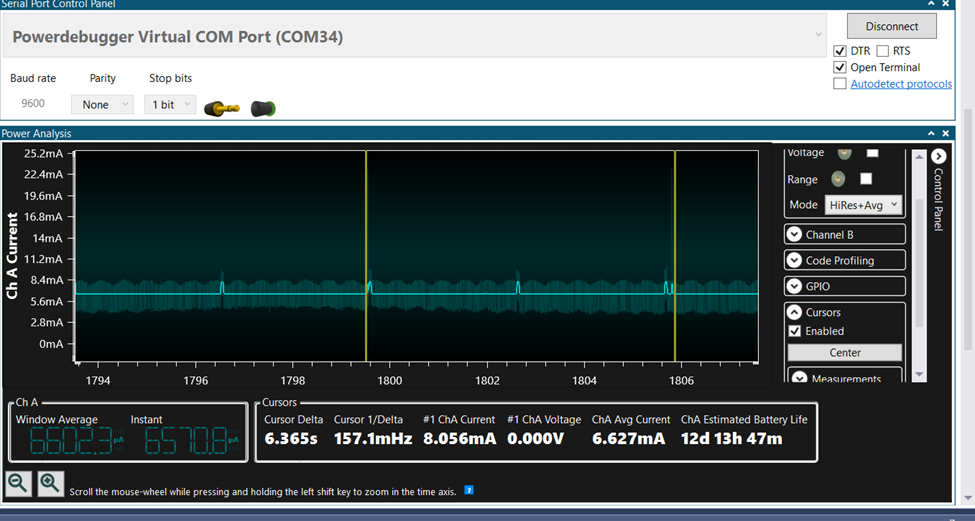Toggle the Range checkbox

pos(866,179)
